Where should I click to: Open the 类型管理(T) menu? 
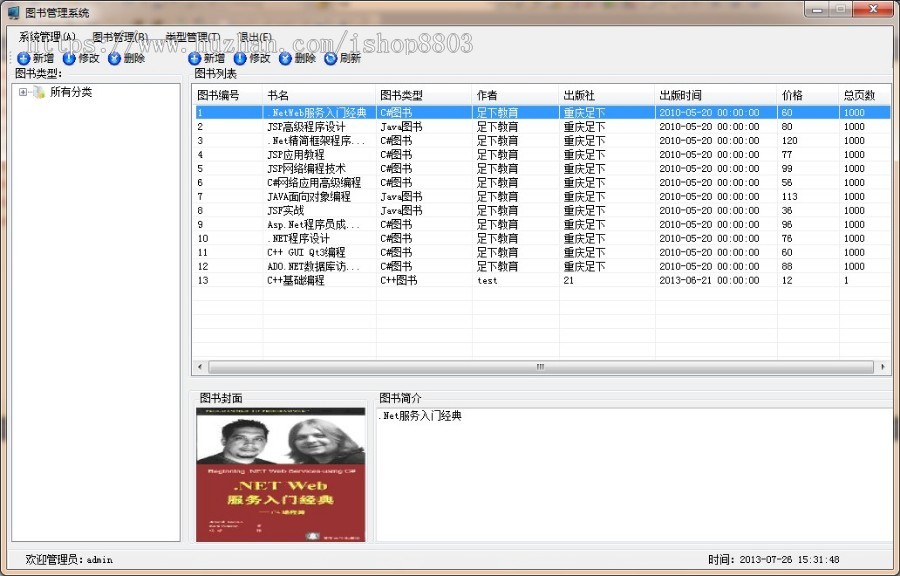188,34
